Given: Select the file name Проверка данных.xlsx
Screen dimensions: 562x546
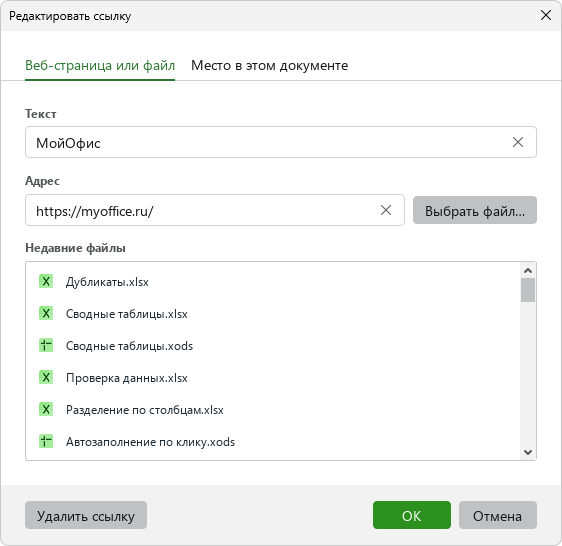Looking at the screenshot, I should pos(127,378).
